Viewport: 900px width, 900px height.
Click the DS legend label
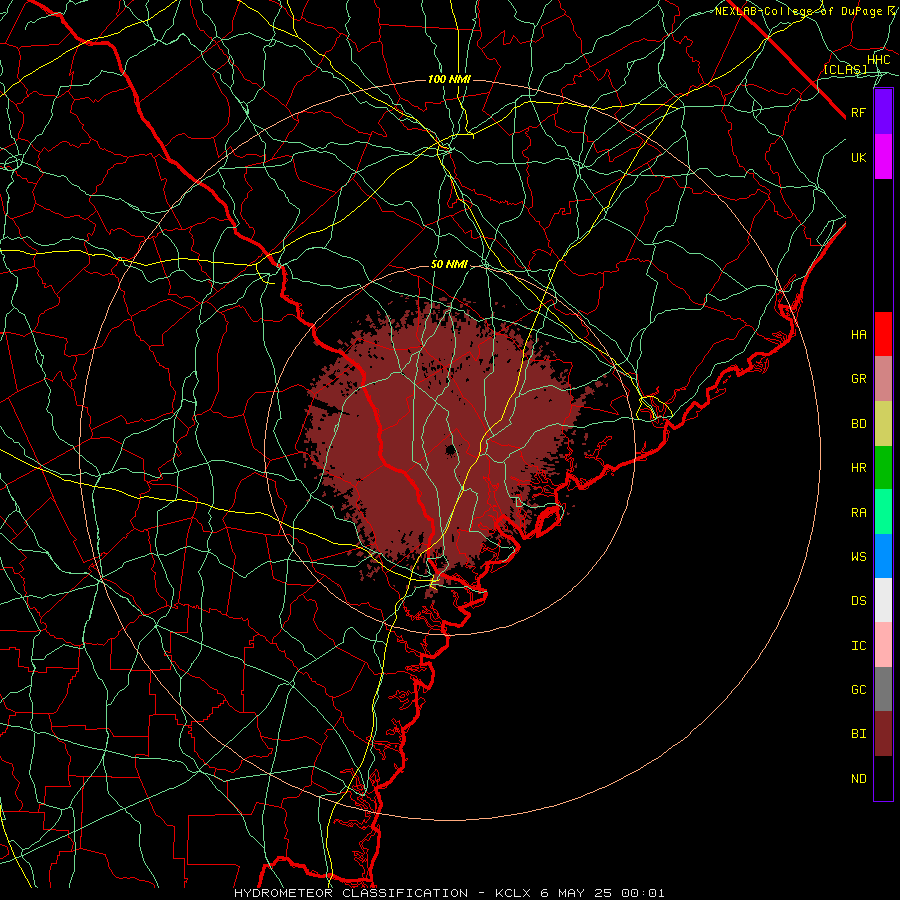(858, 601)
